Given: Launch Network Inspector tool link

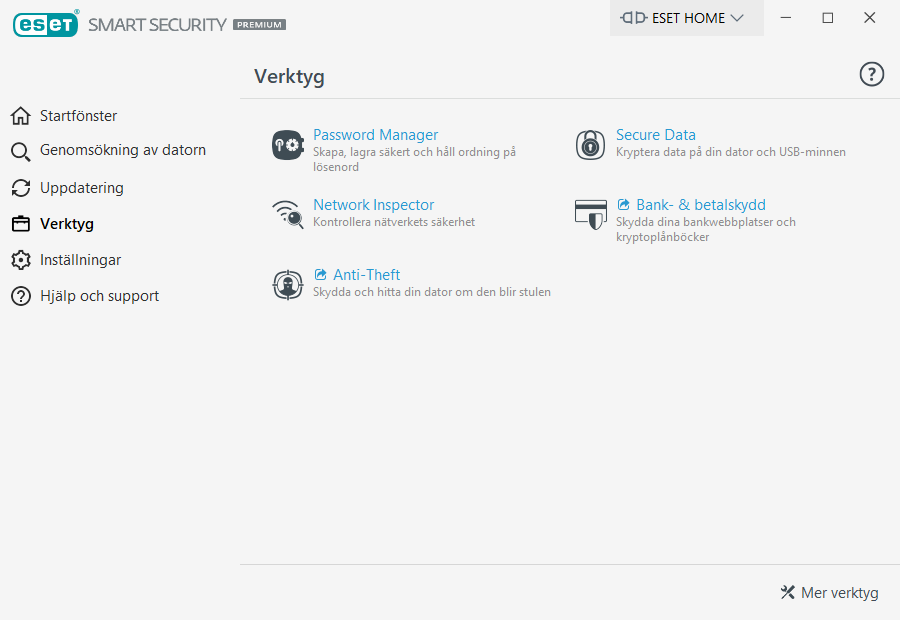Looking at the screenshot, I should coord(373,205).
